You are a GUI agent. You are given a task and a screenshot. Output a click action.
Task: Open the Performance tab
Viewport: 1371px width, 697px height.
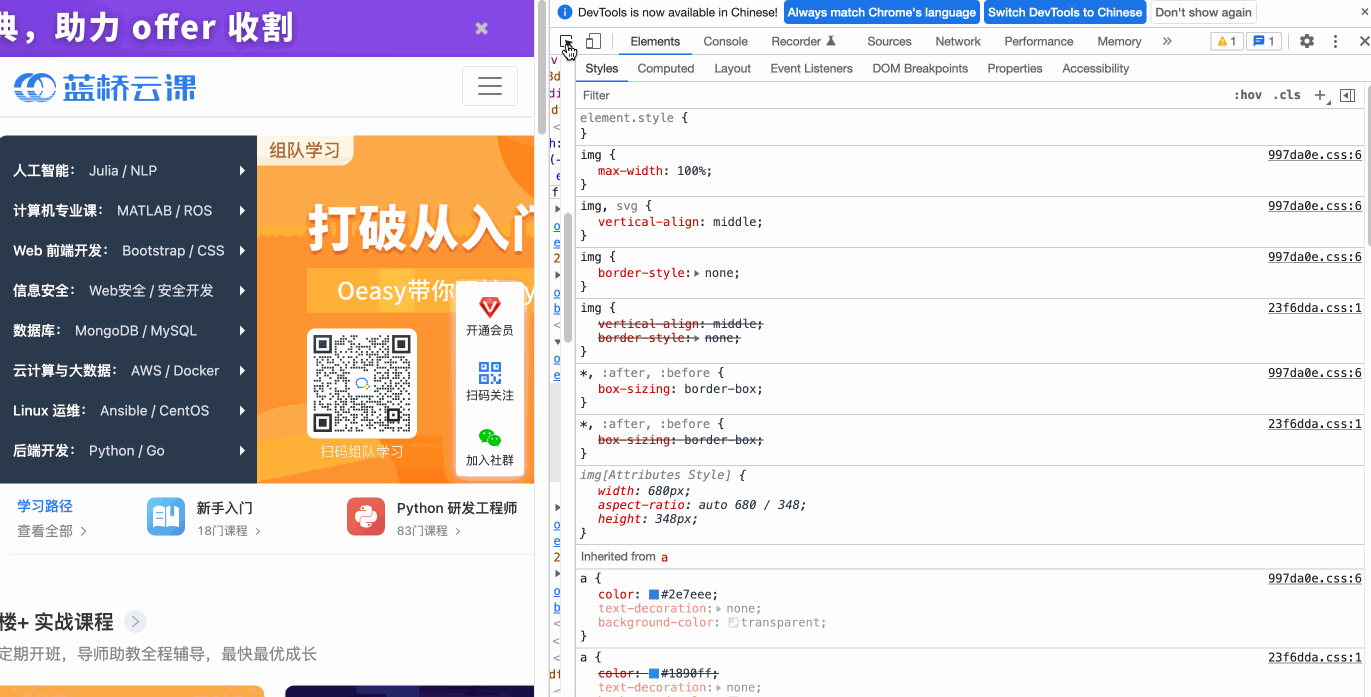pos(1039,41)
